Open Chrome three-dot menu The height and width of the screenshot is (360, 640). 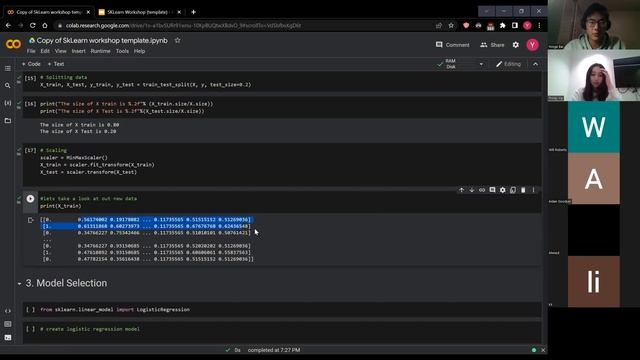coord(539,25)
